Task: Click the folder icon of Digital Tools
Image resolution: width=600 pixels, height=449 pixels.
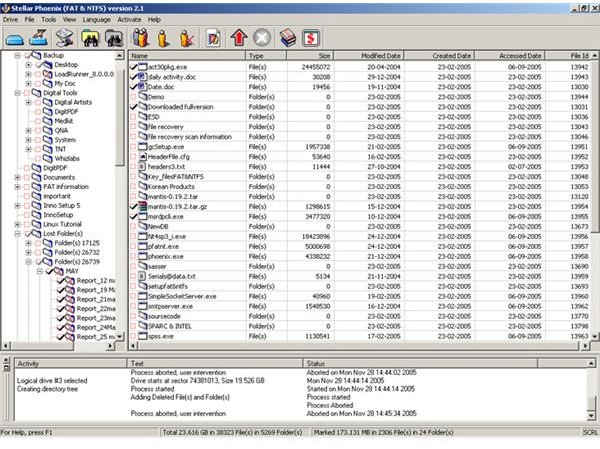Action: (x=36, y=93)
